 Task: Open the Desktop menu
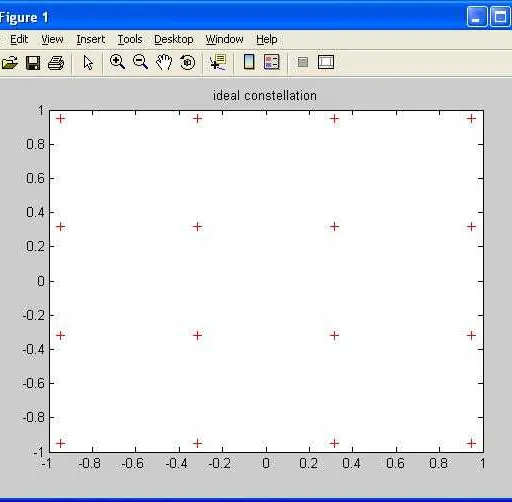pos(174,39)
